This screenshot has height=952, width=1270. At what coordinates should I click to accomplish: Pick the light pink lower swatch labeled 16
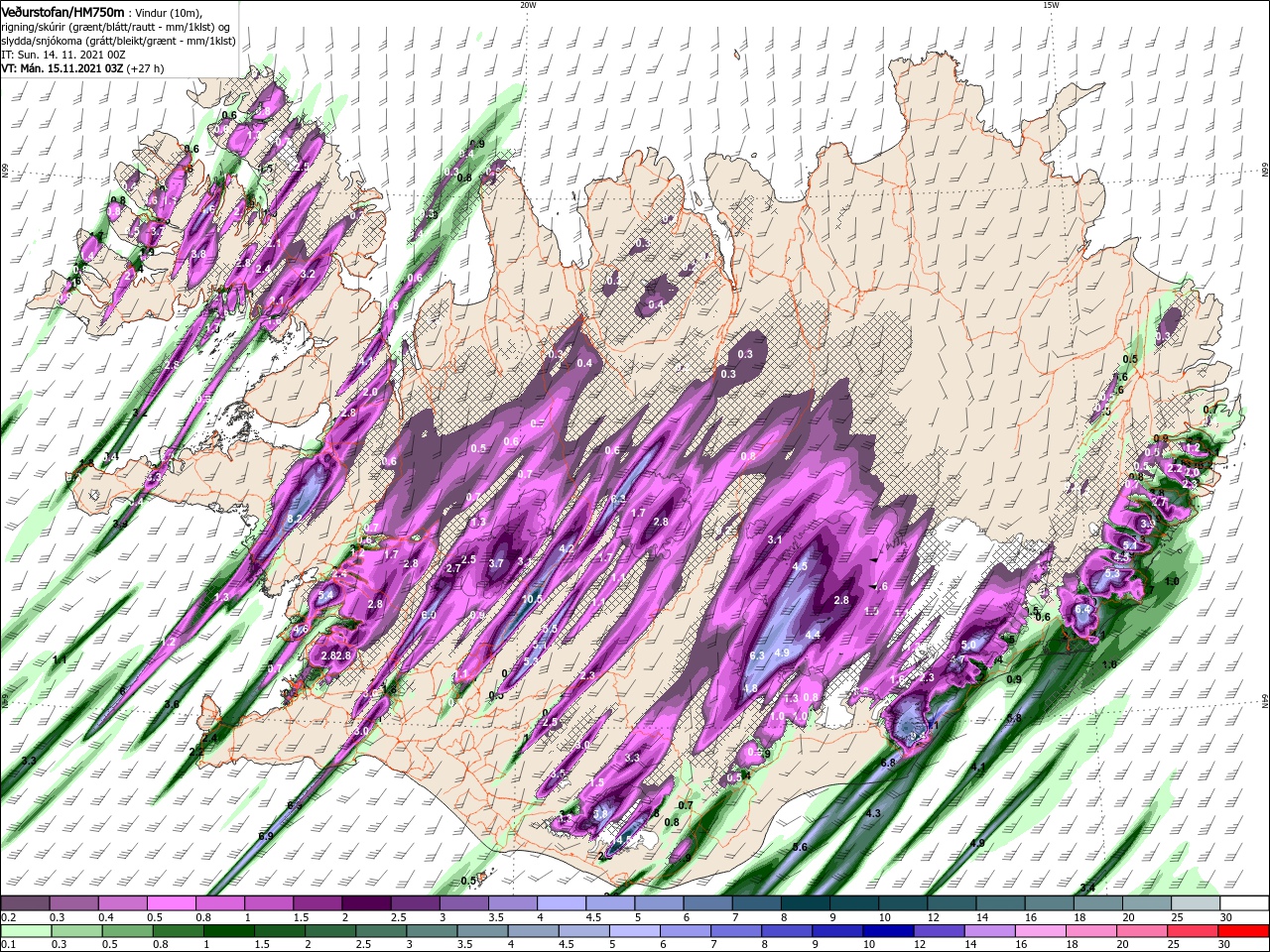tap(1040, 931)
